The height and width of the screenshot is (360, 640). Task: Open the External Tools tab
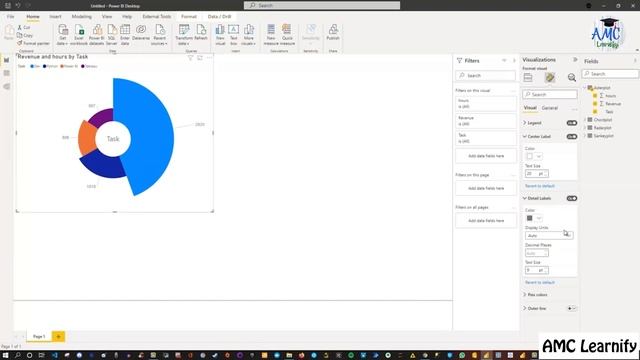pyautogui.click(x=157, y=16)
